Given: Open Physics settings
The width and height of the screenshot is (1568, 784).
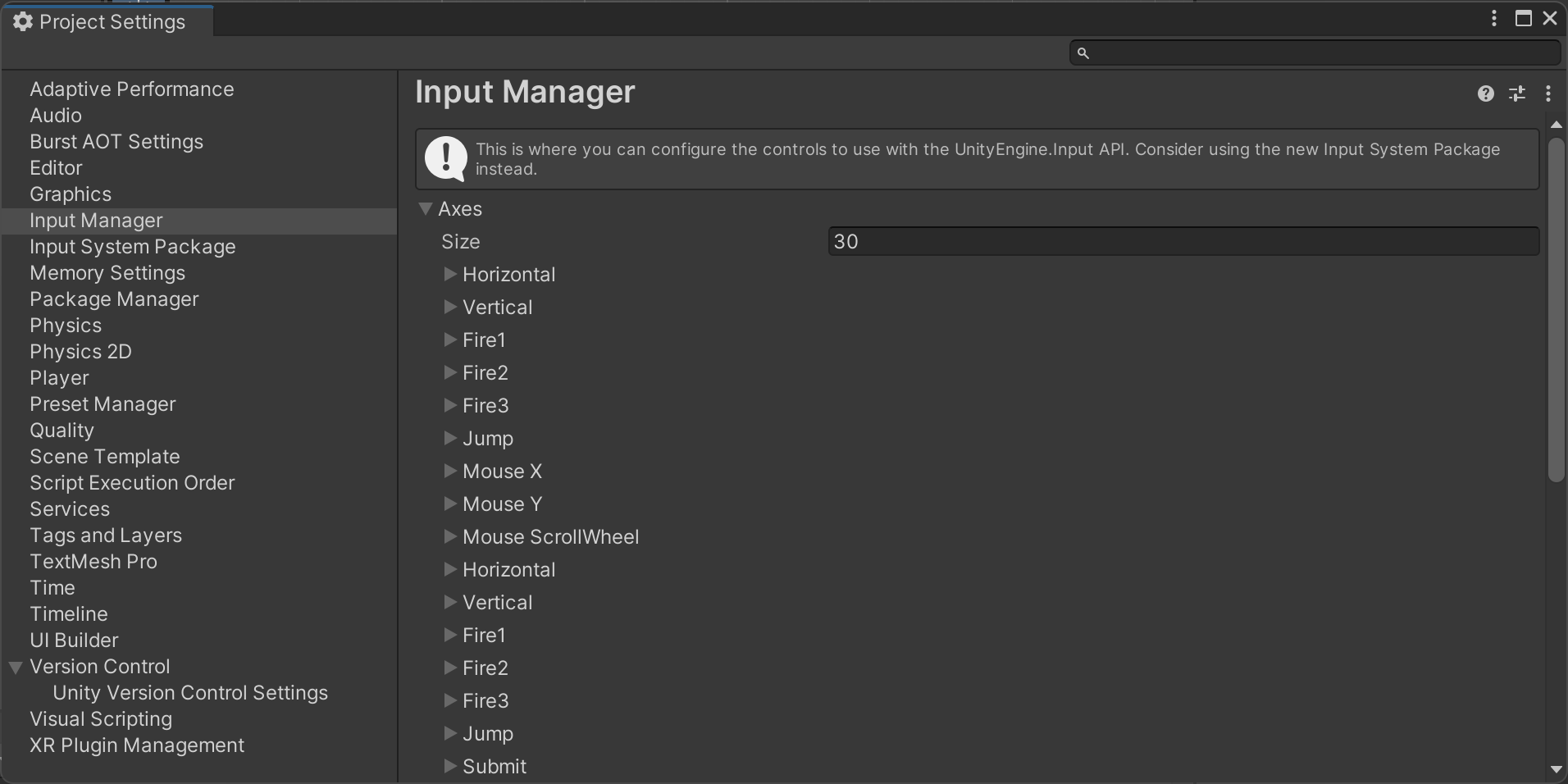Looking at the screenshot, I should coord(66,325).
